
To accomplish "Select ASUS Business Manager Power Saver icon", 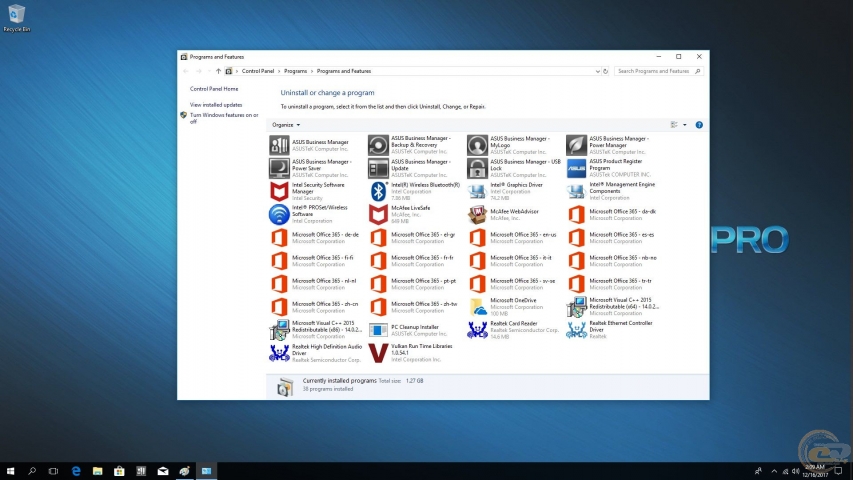I will click(x=279, y=168).
